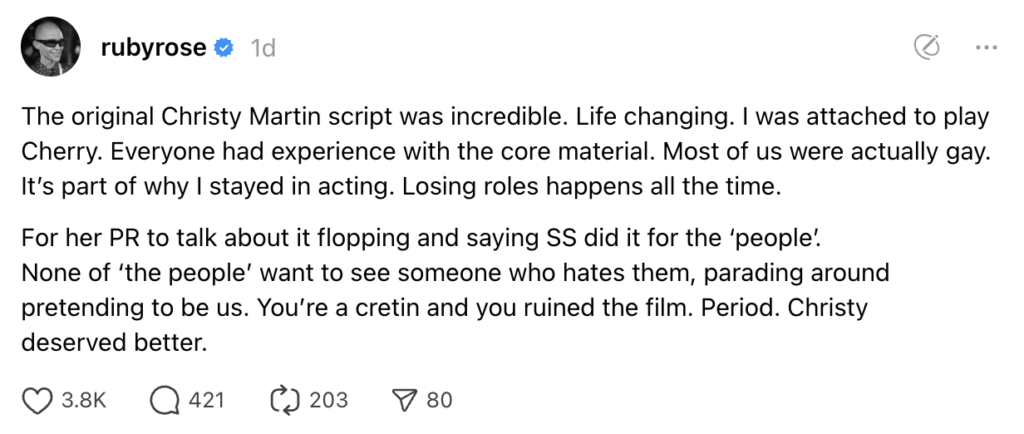Image resolution: width=1024 pixels, height=434 pixels.
Task: Open the three-dot more options menu
Action: click(985, 47)
